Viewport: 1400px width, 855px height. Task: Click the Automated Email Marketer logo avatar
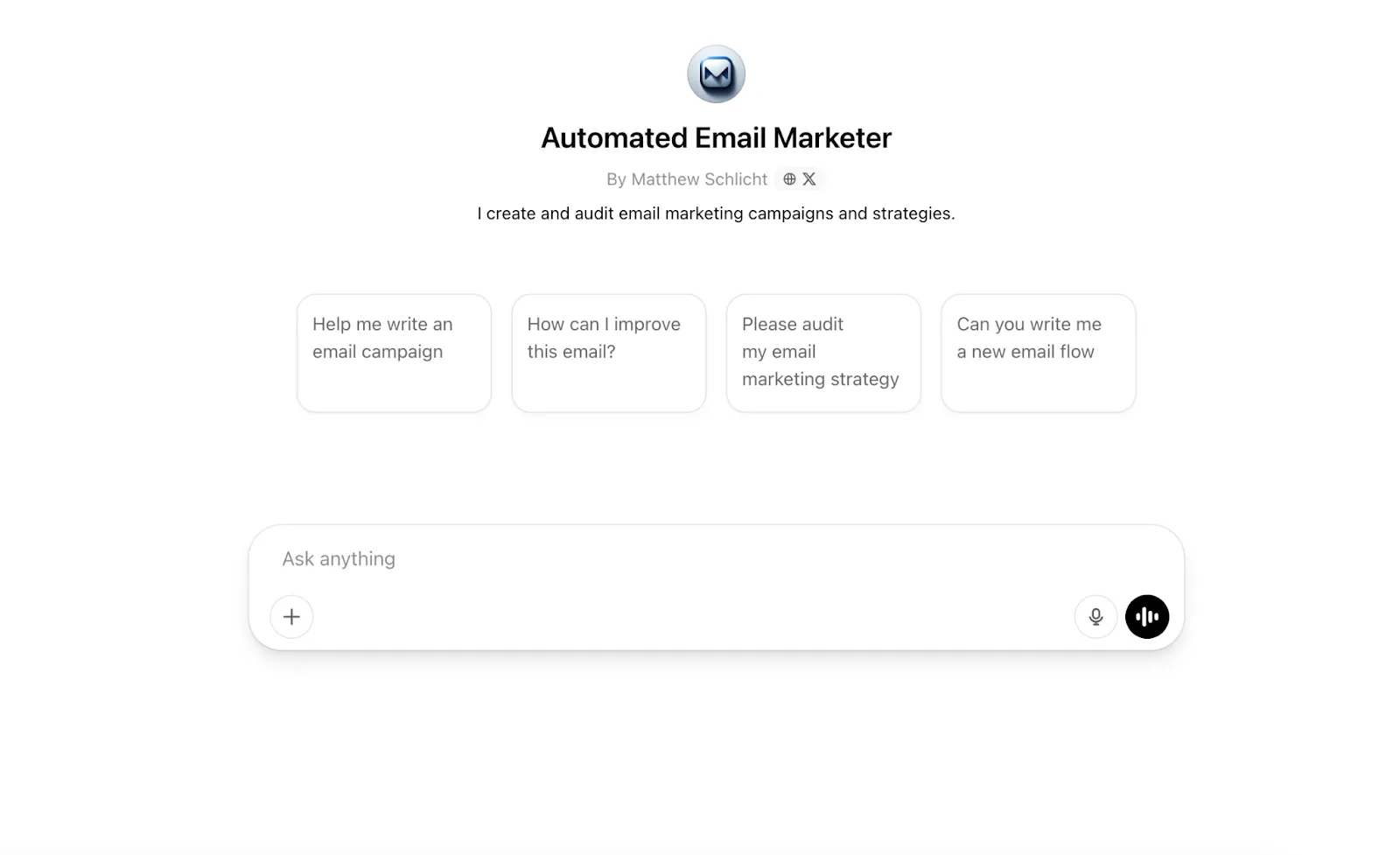(716, 74)
